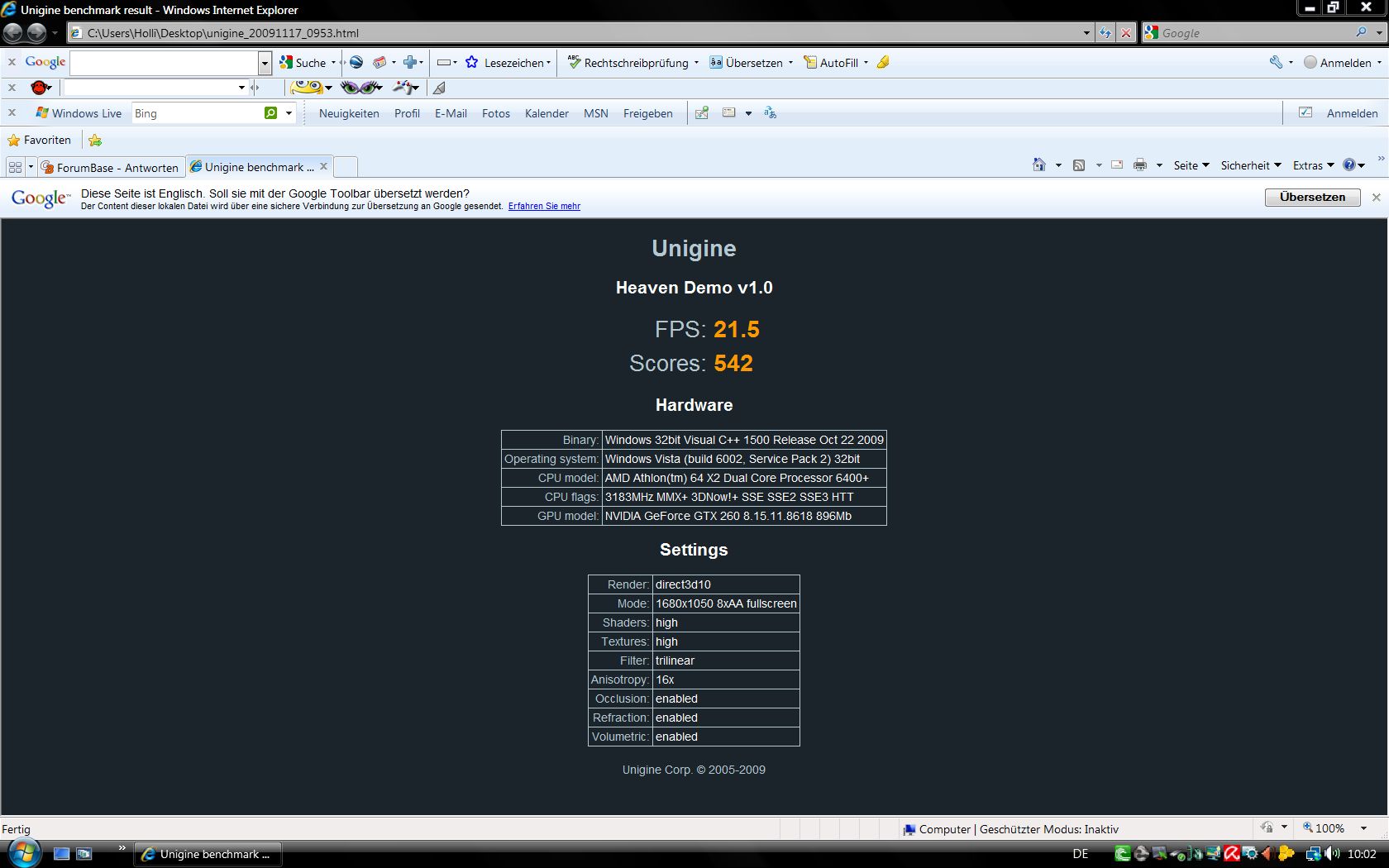Close the Google translation notification bar
Image resolution: width=1389 pixels, height=868 pixels.
1376,197
